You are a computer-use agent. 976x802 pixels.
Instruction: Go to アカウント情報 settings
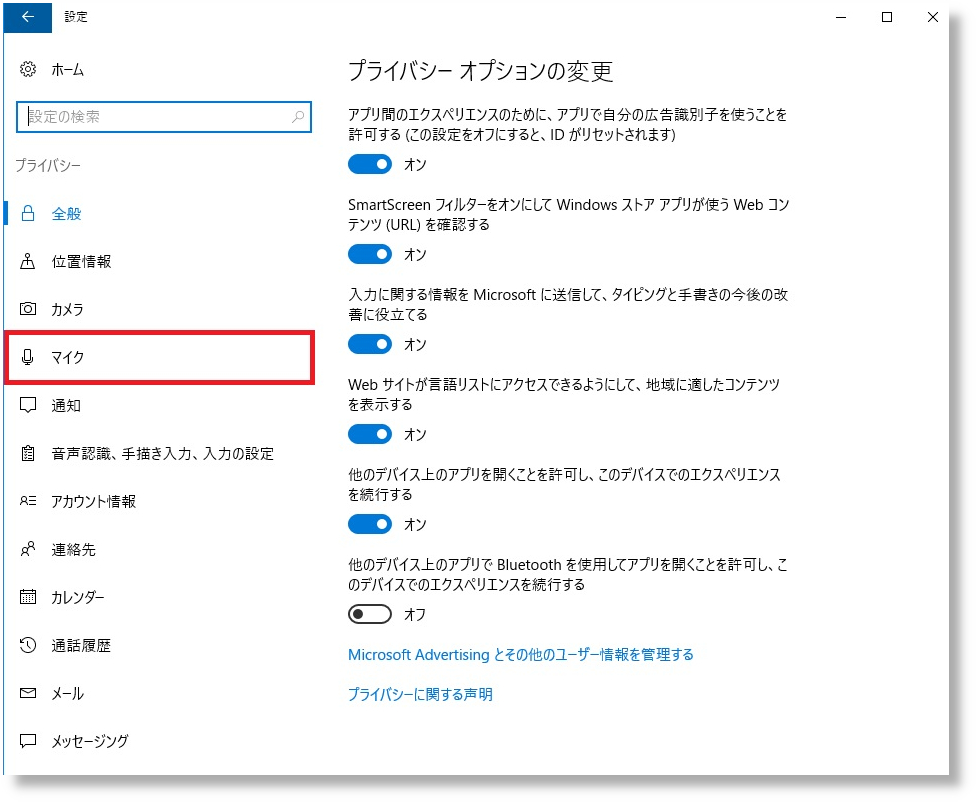94,502
